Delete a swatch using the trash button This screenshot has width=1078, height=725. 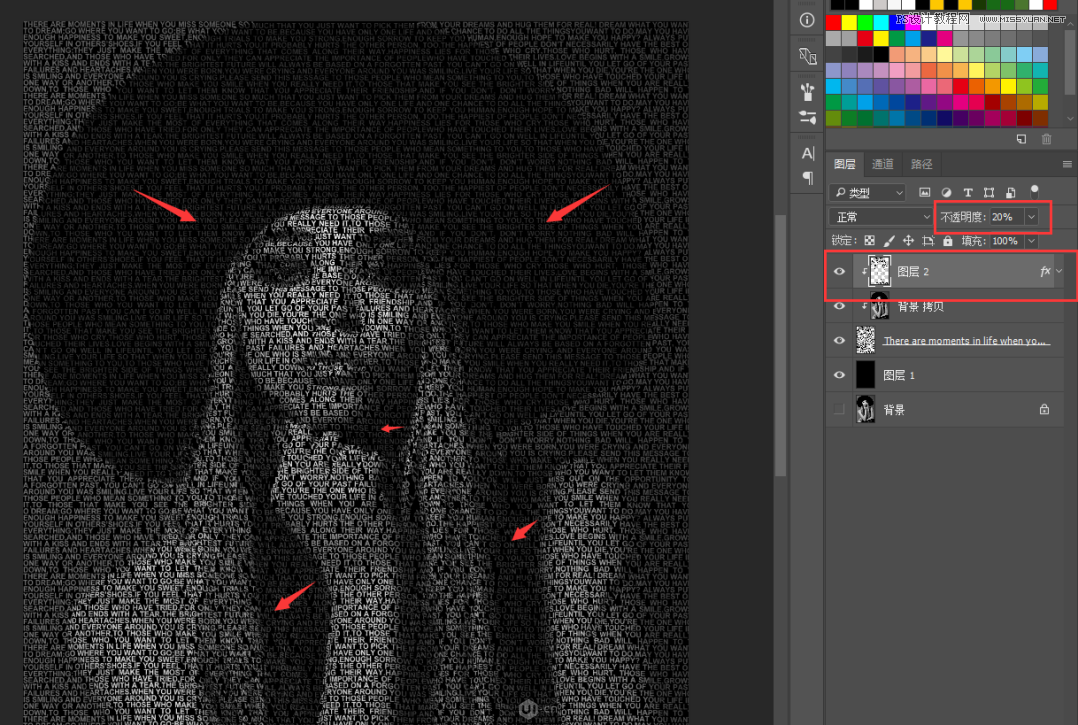click(1046, 139)
